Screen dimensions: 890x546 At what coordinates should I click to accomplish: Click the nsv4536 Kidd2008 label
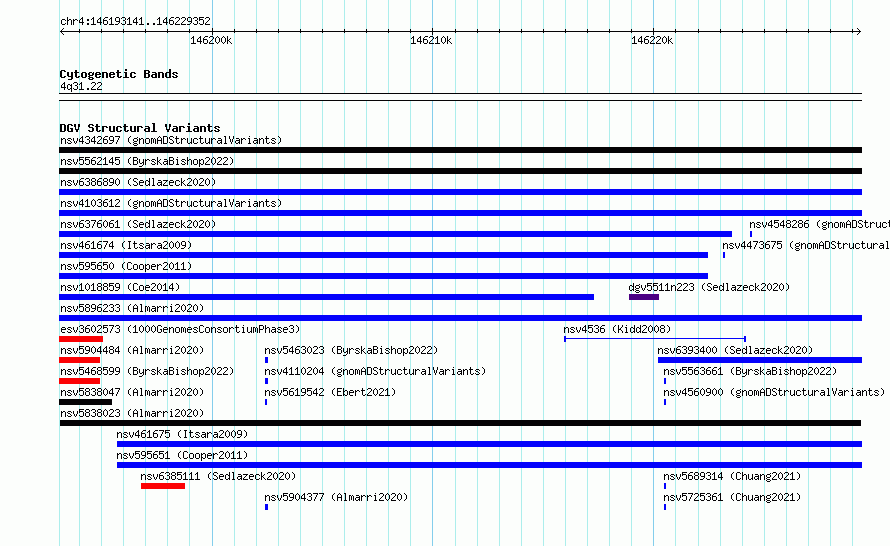pos(617,329)
